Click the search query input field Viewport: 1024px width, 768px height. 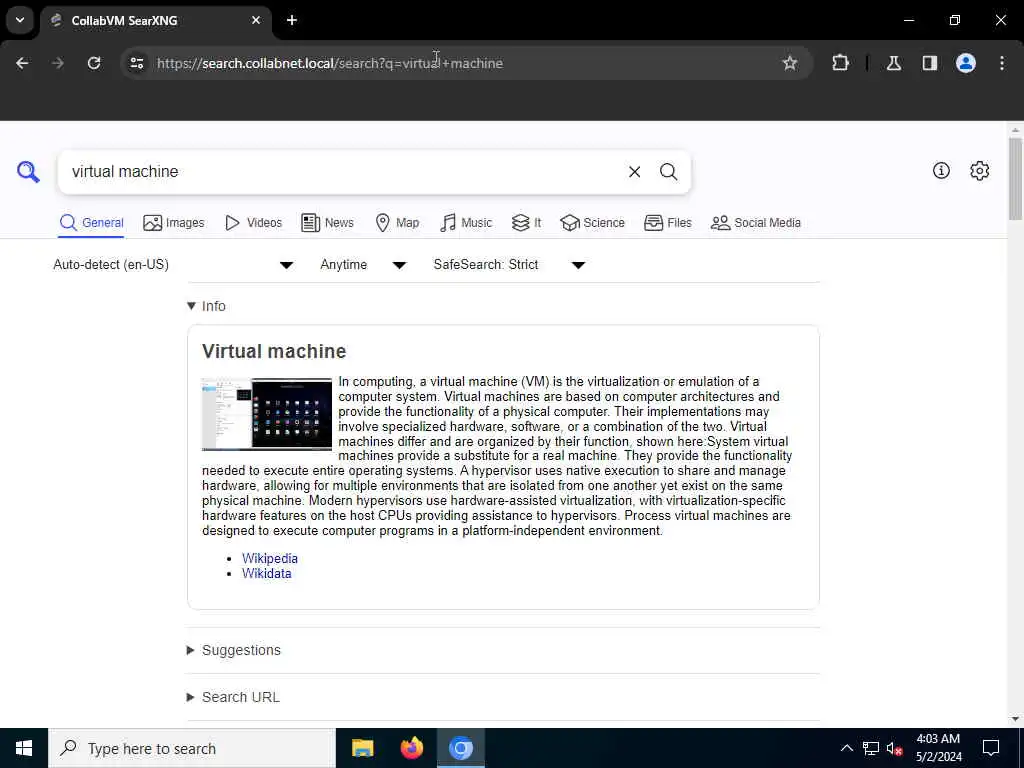click(x=343, y=172)
